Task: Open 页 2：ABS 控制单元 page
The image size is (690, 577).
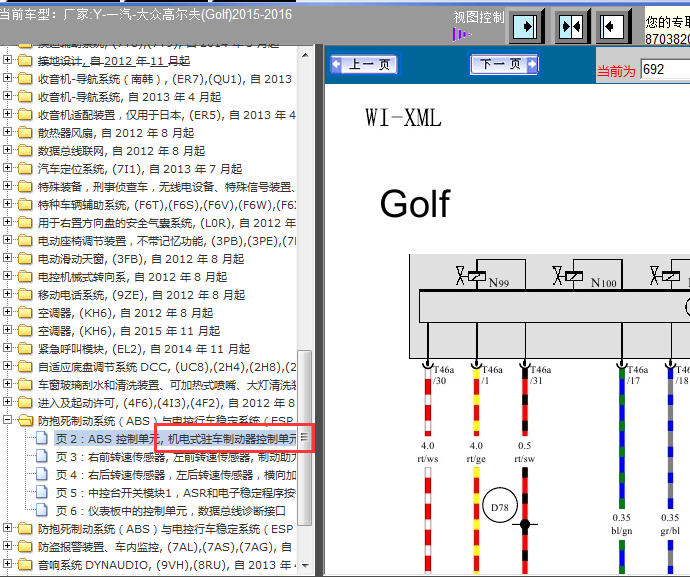Action: 176,439
